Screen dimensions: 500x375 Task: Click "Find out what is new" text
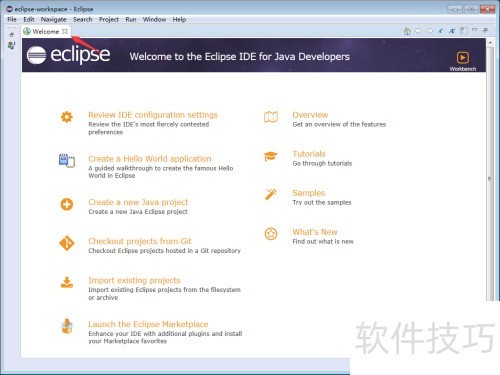pyautogui.click(x=323, y=241)
